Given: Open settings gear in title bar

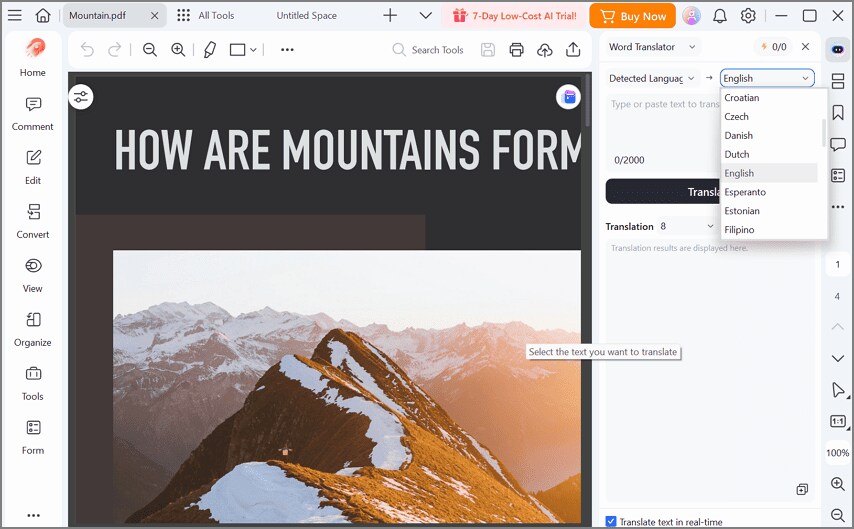Looking at the screenshot, I should tap(748, 16).
